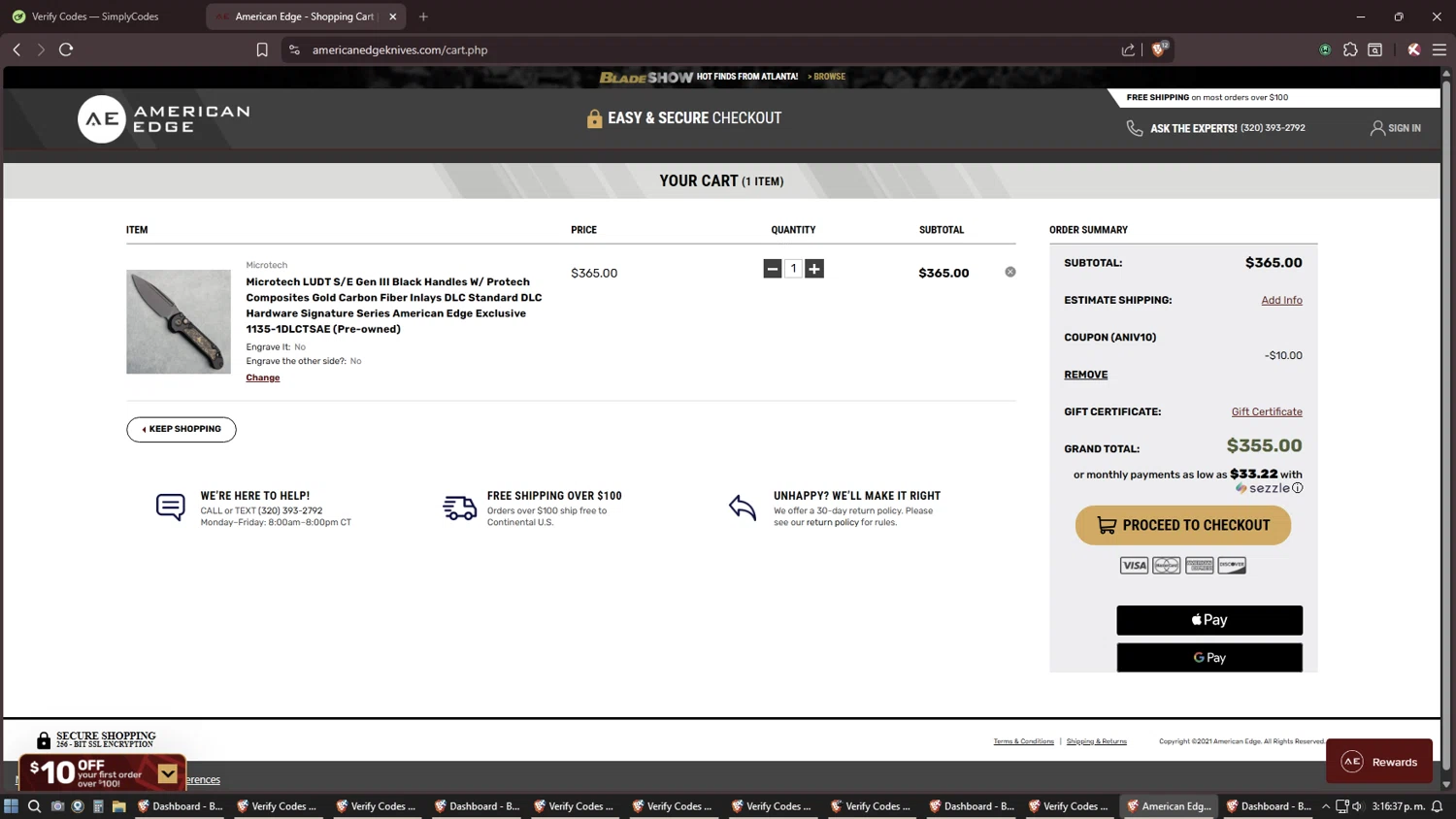Click the American Edge logo

pyautogui.click(x=164, y=118)
